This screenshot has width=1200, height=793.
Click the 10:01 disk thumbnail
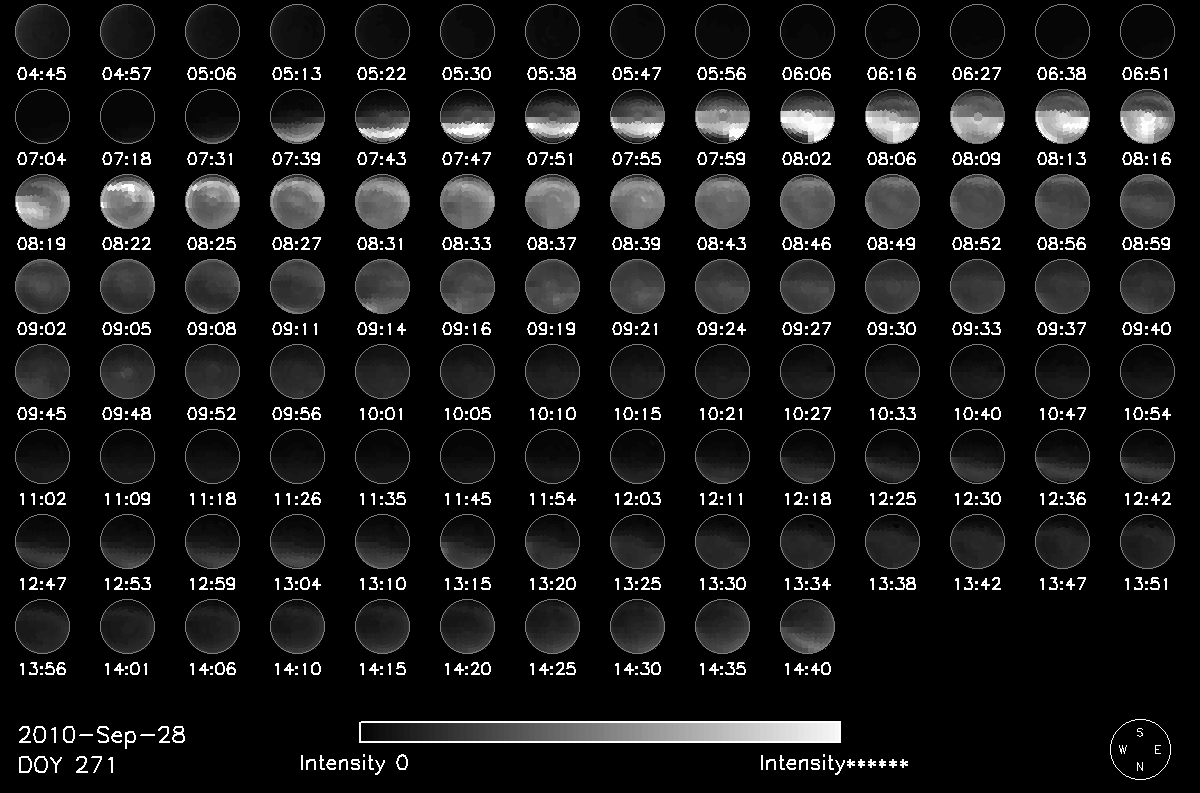382,372
